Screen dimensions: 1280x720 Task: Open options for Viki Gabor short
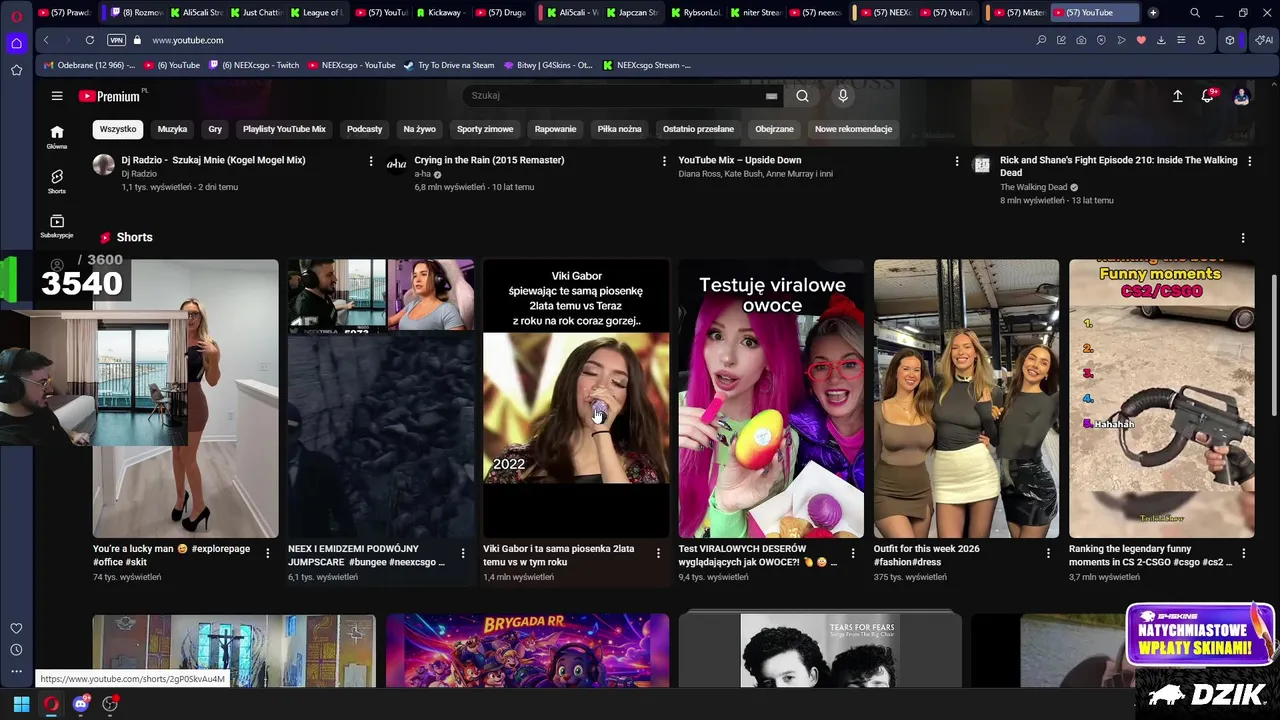658,553
